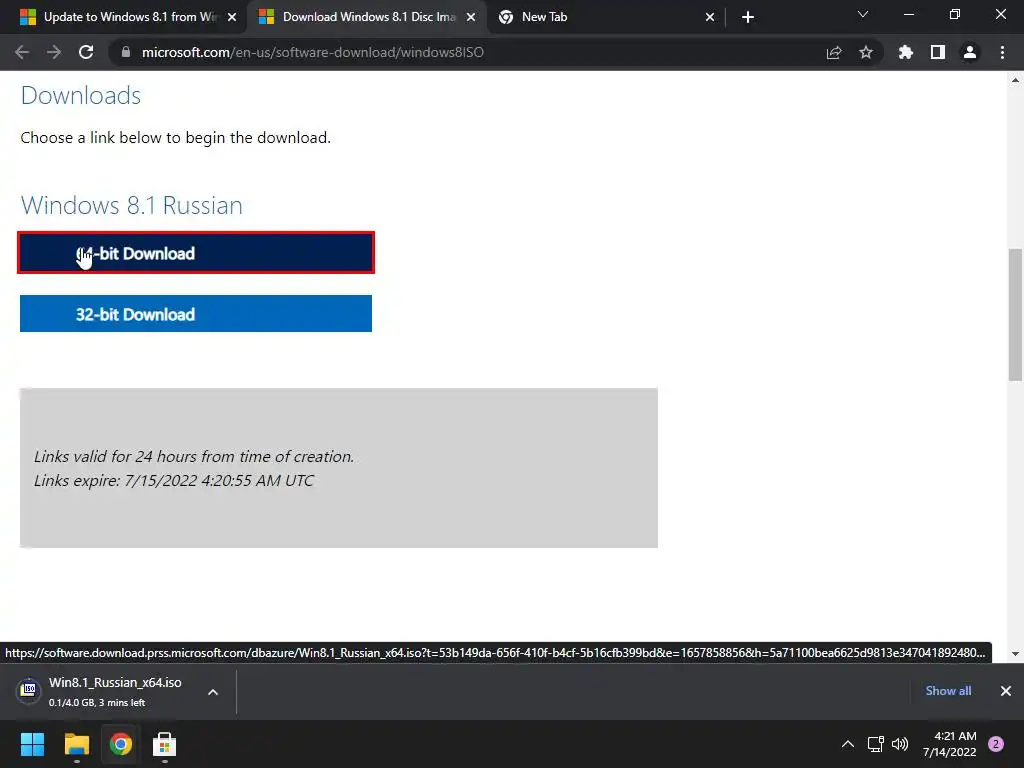Click the page vertical scrollbar thumb
This screenshot has height=768, width=1024.
point(1015,313)
